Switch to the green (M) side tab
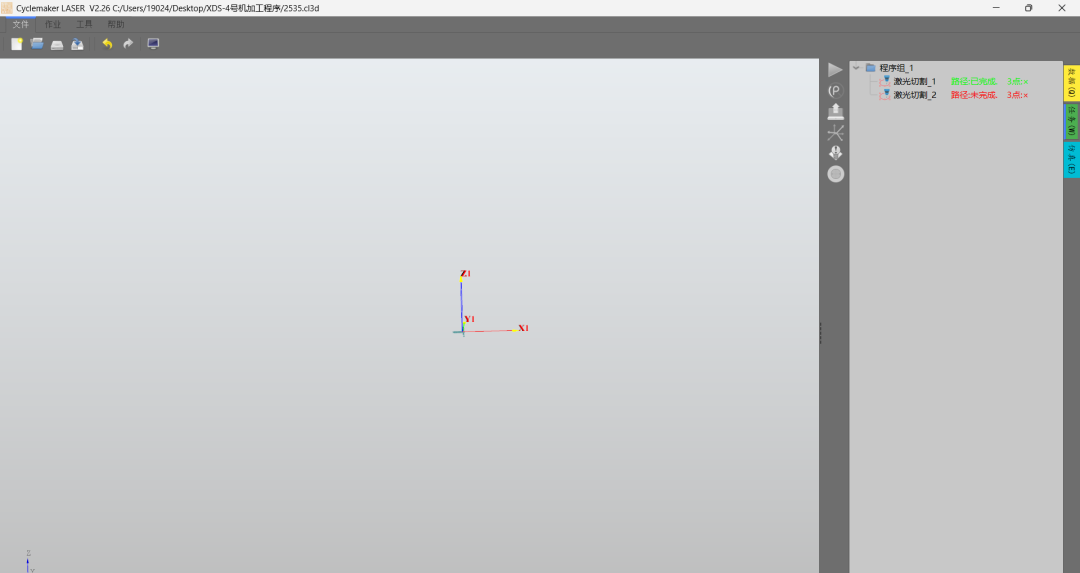The width and height of the screenshot is (1080, 573). pyautogui.click(x=1071, y=121)
